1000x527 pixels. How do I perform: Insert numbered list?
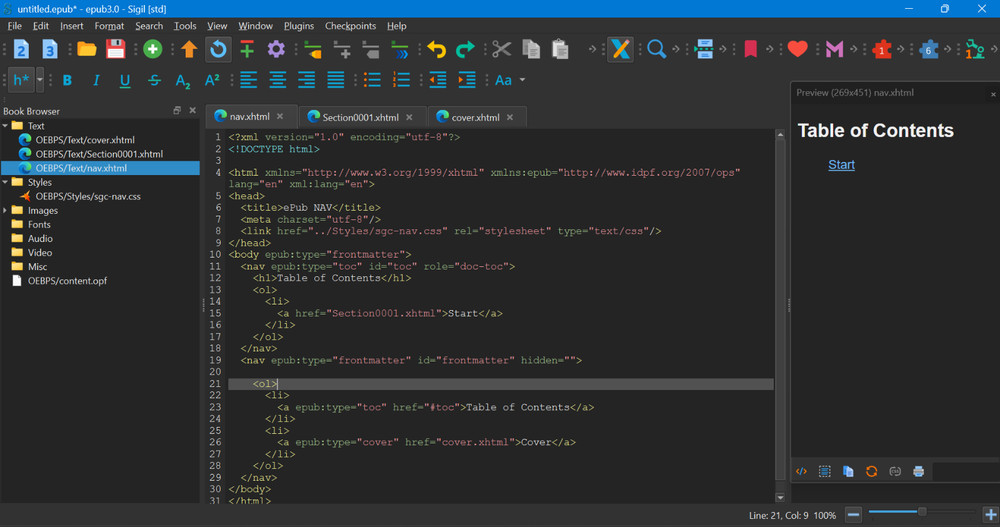point(401,80)
